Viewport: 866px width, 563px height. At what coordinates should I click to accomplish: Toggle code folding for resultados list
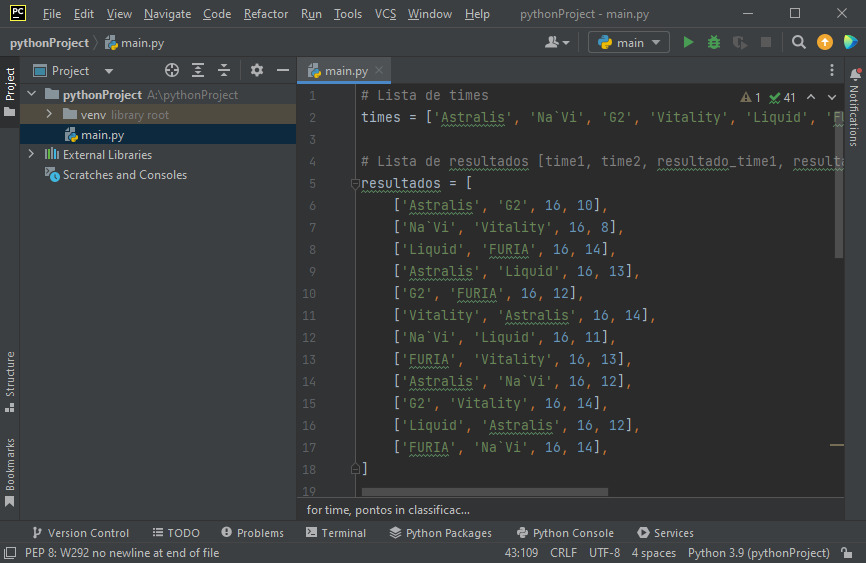coord(354,184)
